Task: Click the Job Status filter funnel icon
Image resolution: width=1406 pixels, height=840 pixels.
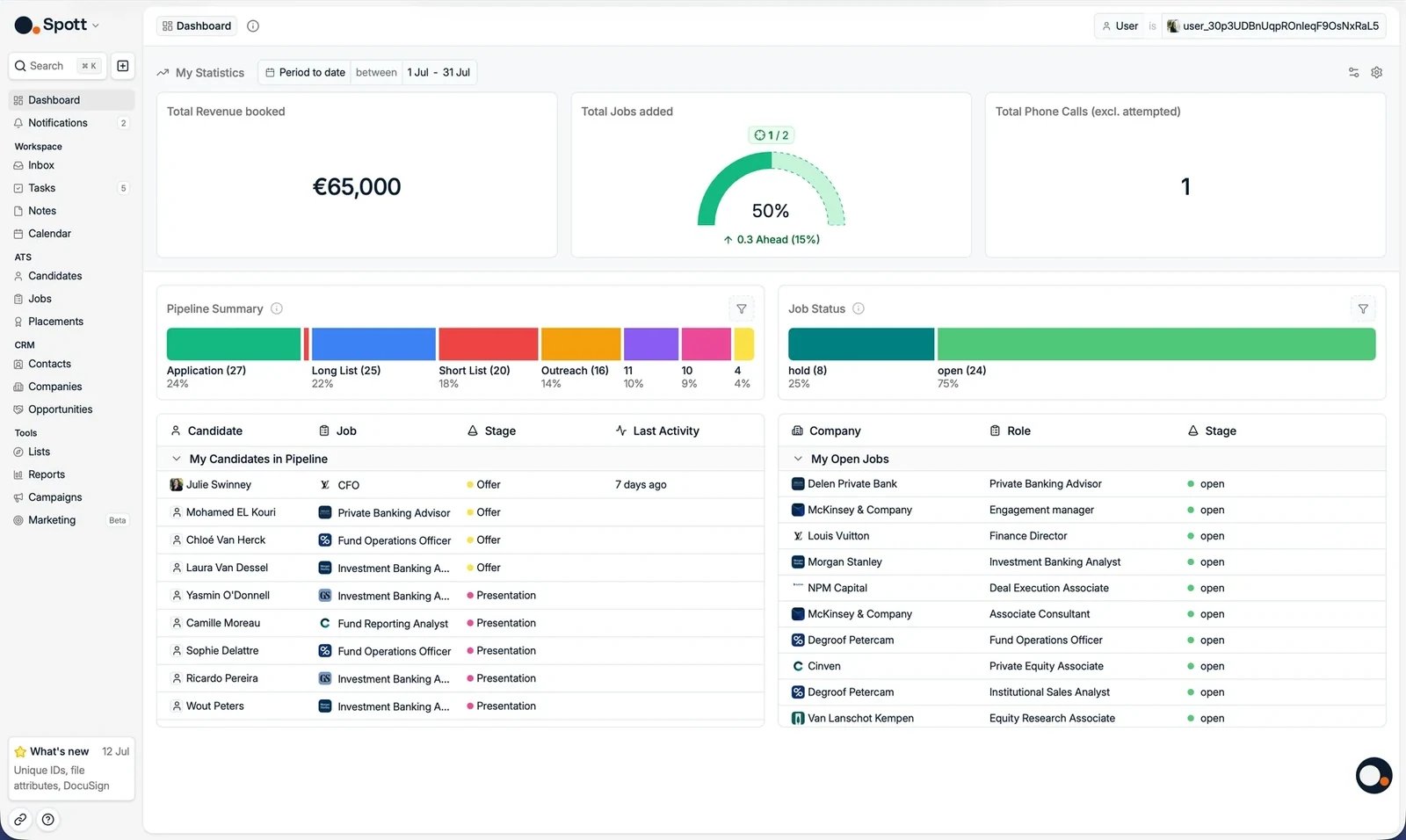Action: [x=1363, y=308]
